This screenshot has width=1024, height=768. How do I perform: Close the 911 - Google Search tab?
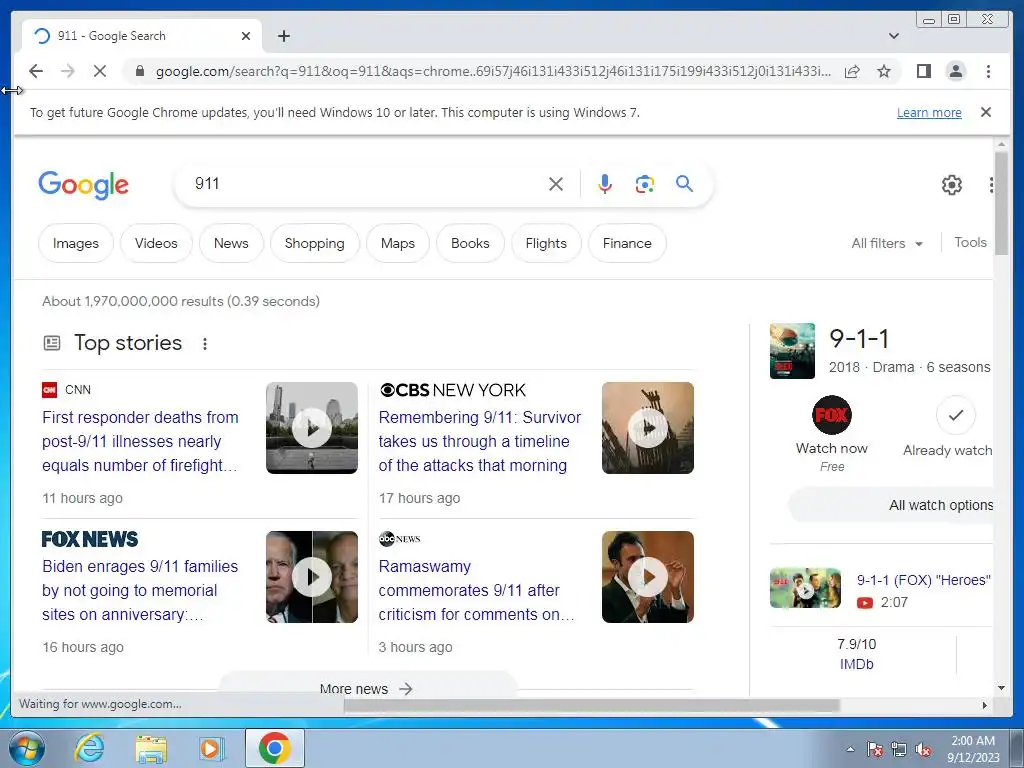click(x=246, y=36)
